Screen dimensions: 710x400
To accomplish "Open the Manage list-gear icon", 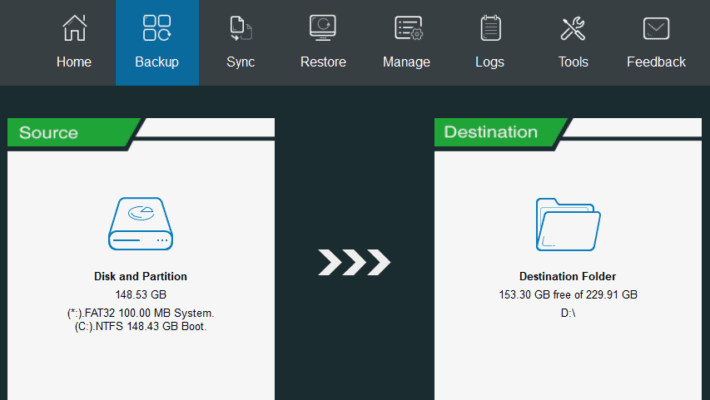I will coord(408,28).
